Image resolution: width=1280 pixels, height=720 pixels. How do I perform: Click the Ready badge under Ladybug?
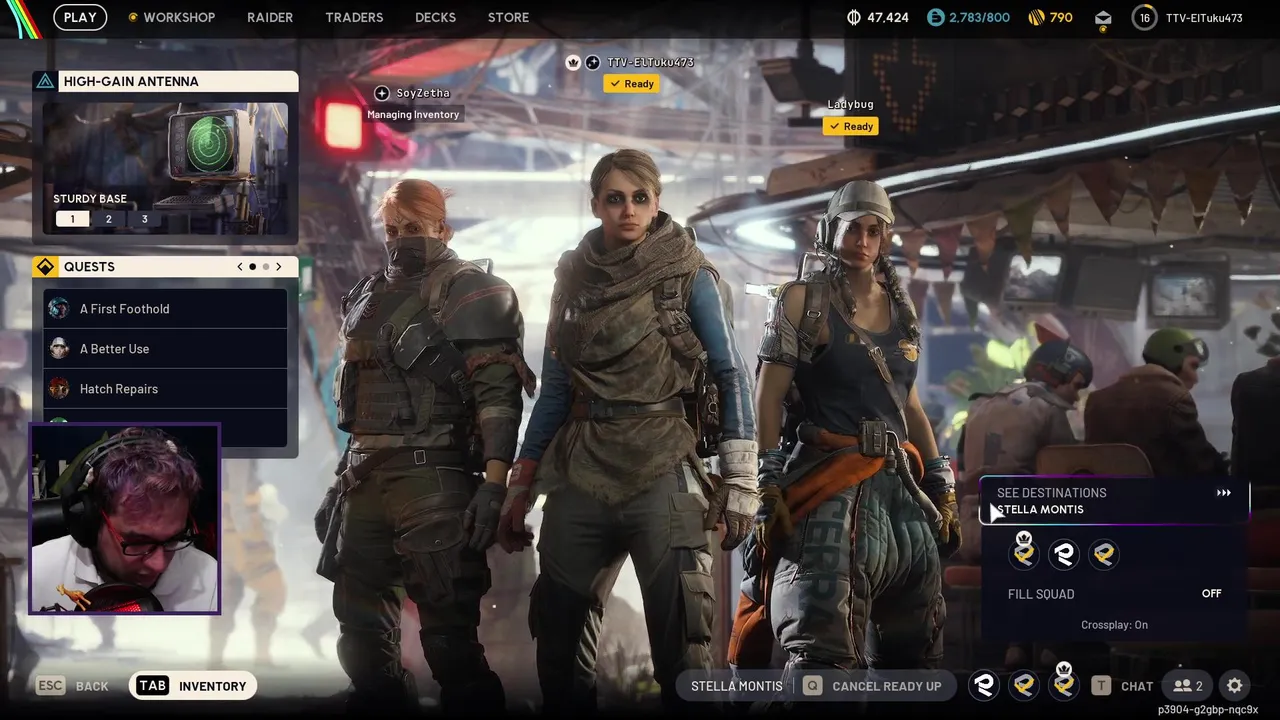tap(851, 126)
